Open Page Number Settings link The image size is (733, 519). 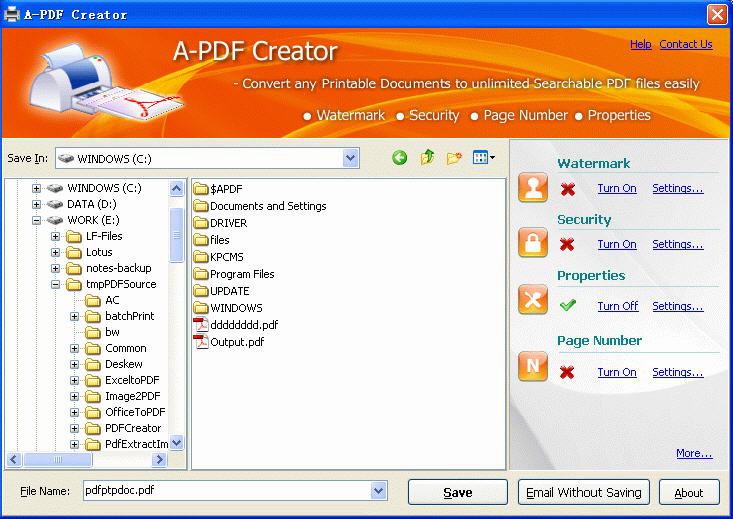[678, 372]
